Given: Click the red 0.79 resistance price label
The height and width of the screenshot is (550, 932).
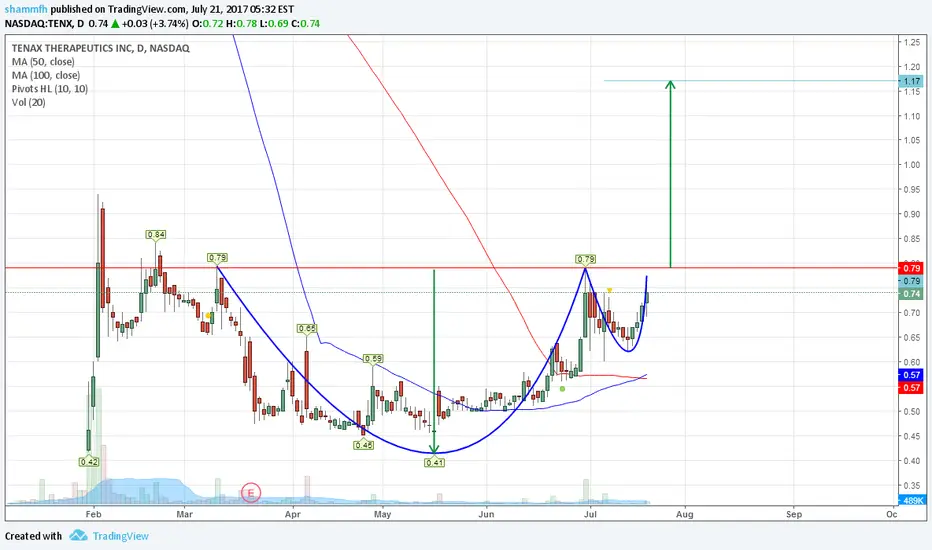Looking at the screenshot, I should click(x=912, y=268).
